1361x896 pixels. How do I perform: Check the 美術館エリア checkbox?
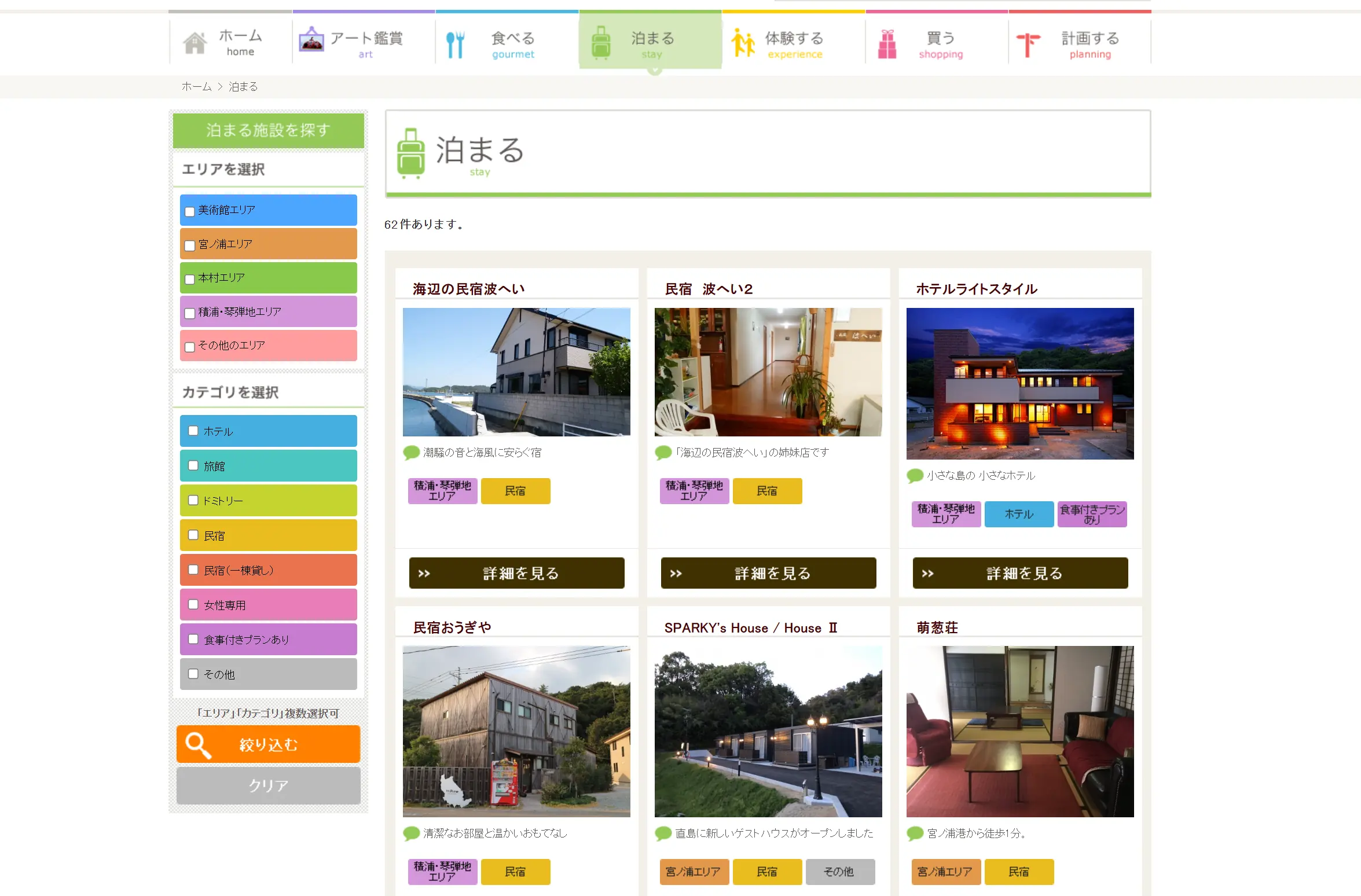189,211
